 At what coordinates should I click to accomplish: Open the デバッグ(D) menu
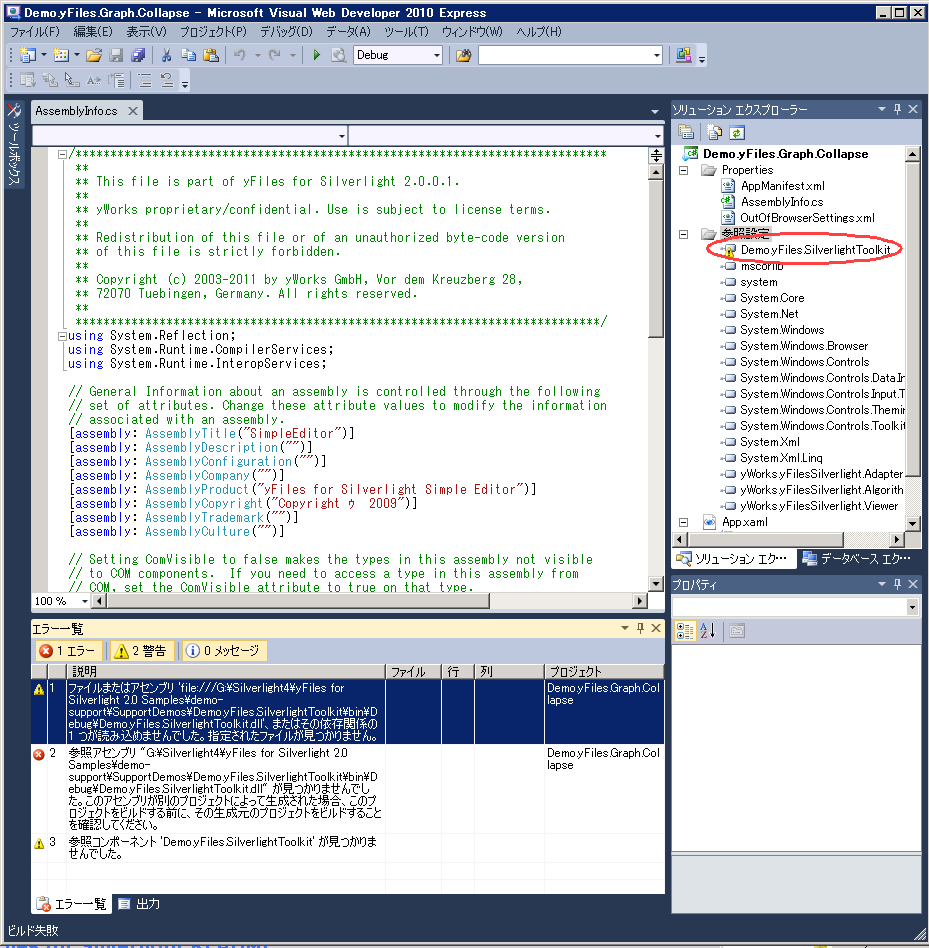tap(286, 31)
